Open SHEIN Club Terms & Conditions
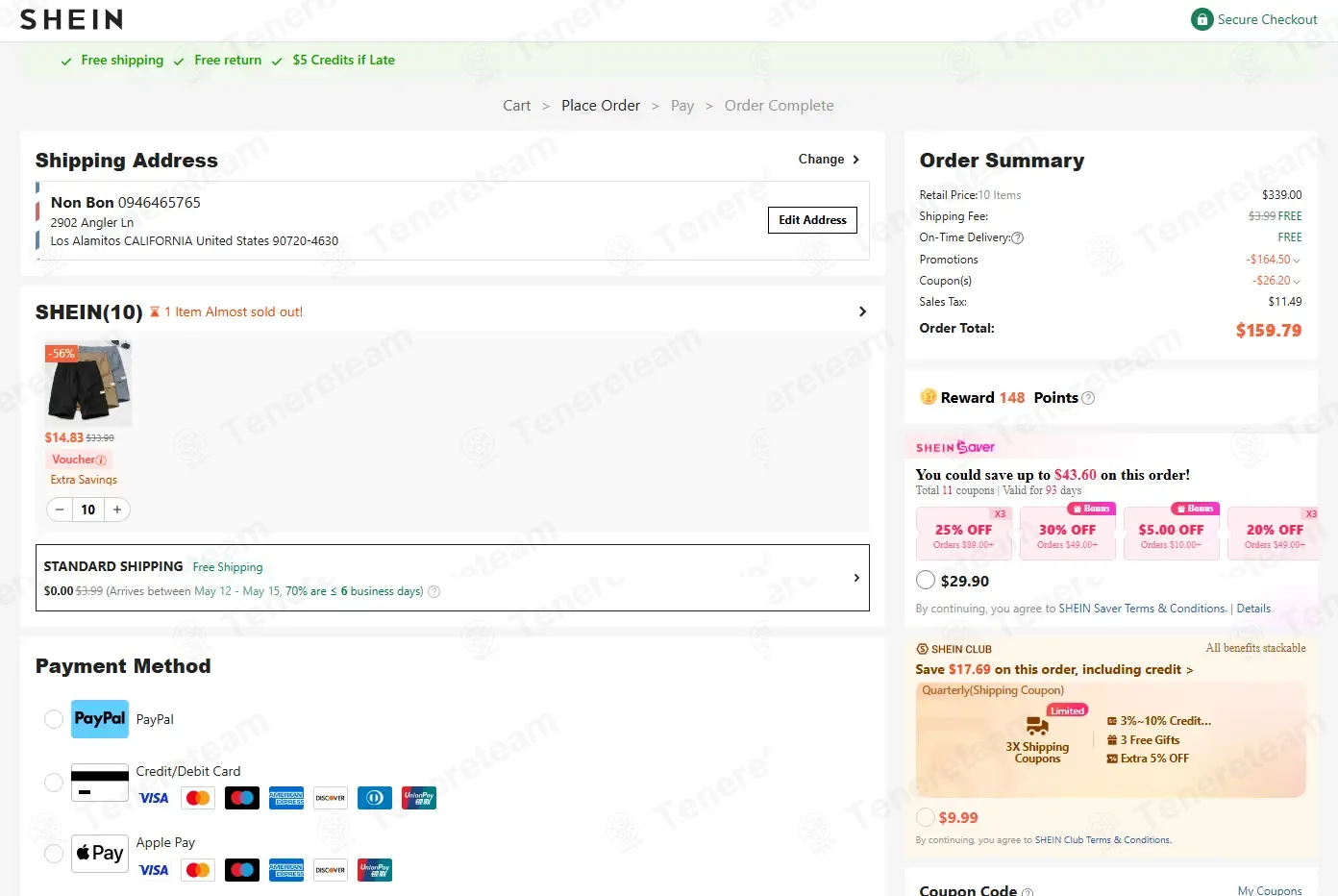This screenshot has height=896, width=1338. (x=1103, y=840)
